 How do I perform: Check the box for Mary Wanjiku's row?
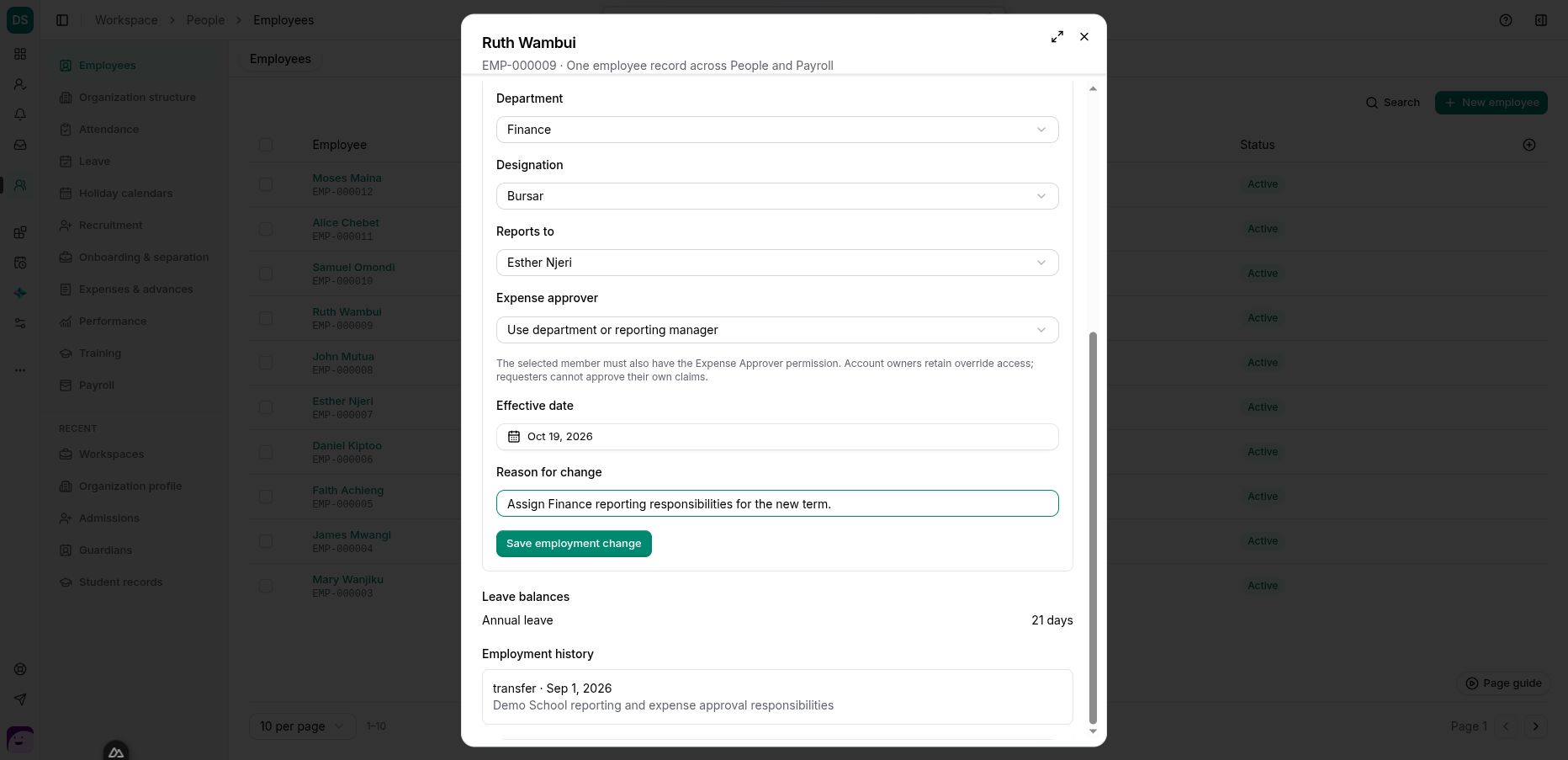266,586
